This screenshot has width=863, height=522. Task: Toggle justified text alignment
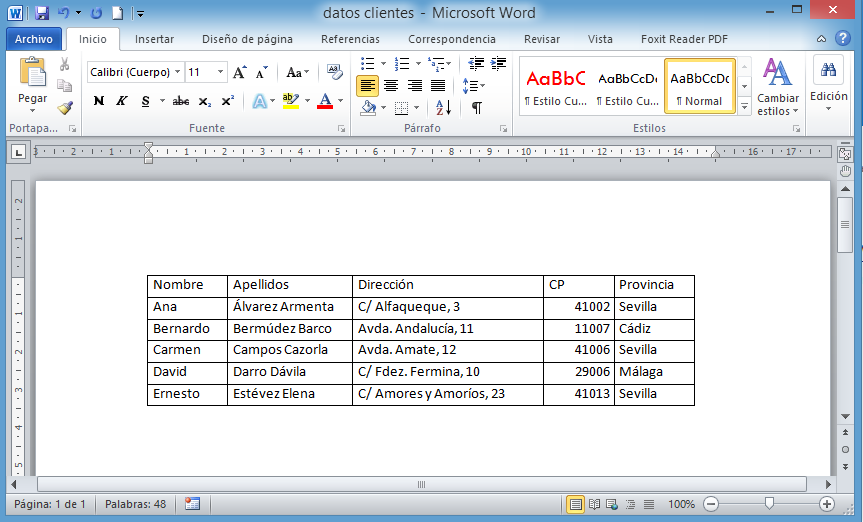click(438, 86)
